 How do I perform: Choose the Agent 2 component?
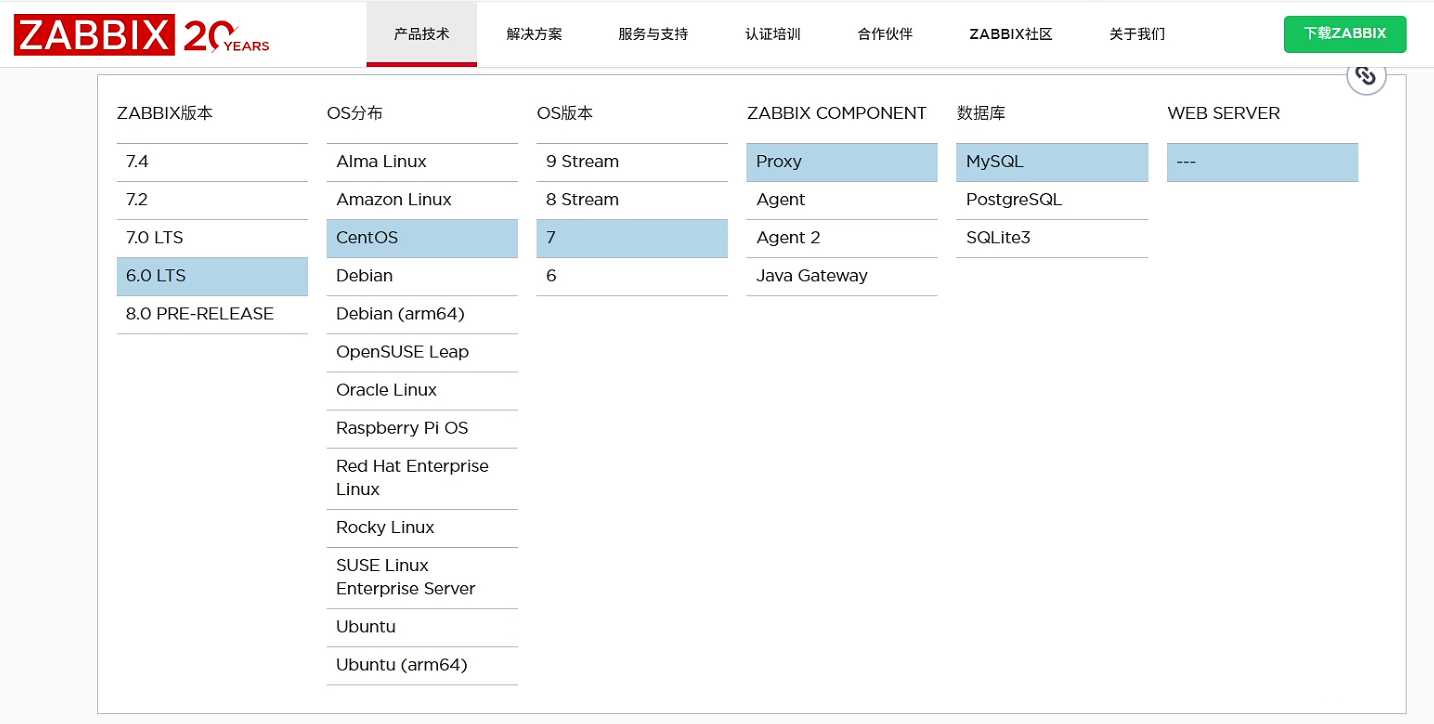pos(842,238)
